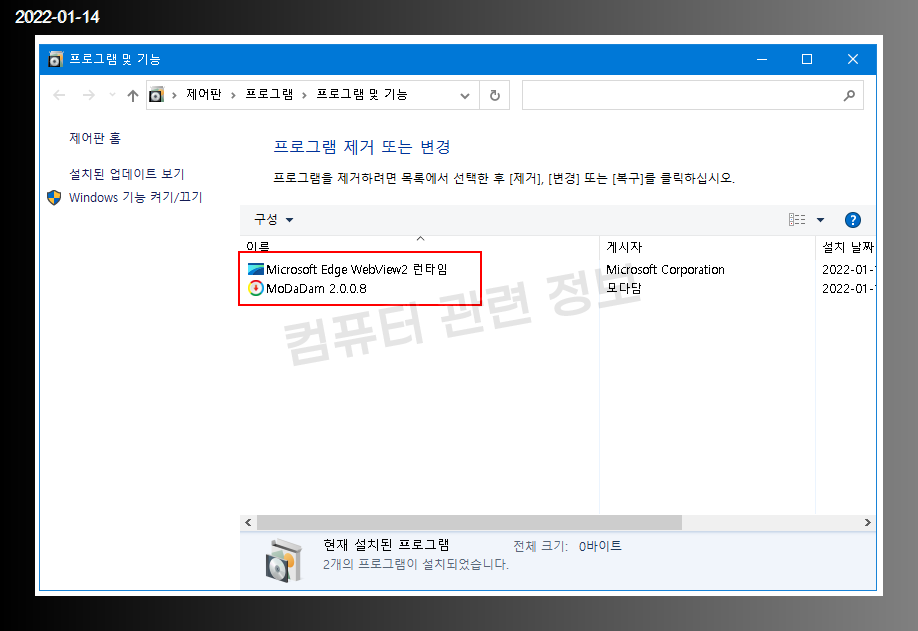
Task: Open the 구성 dropdown menu
Action: tap(273, 220)
